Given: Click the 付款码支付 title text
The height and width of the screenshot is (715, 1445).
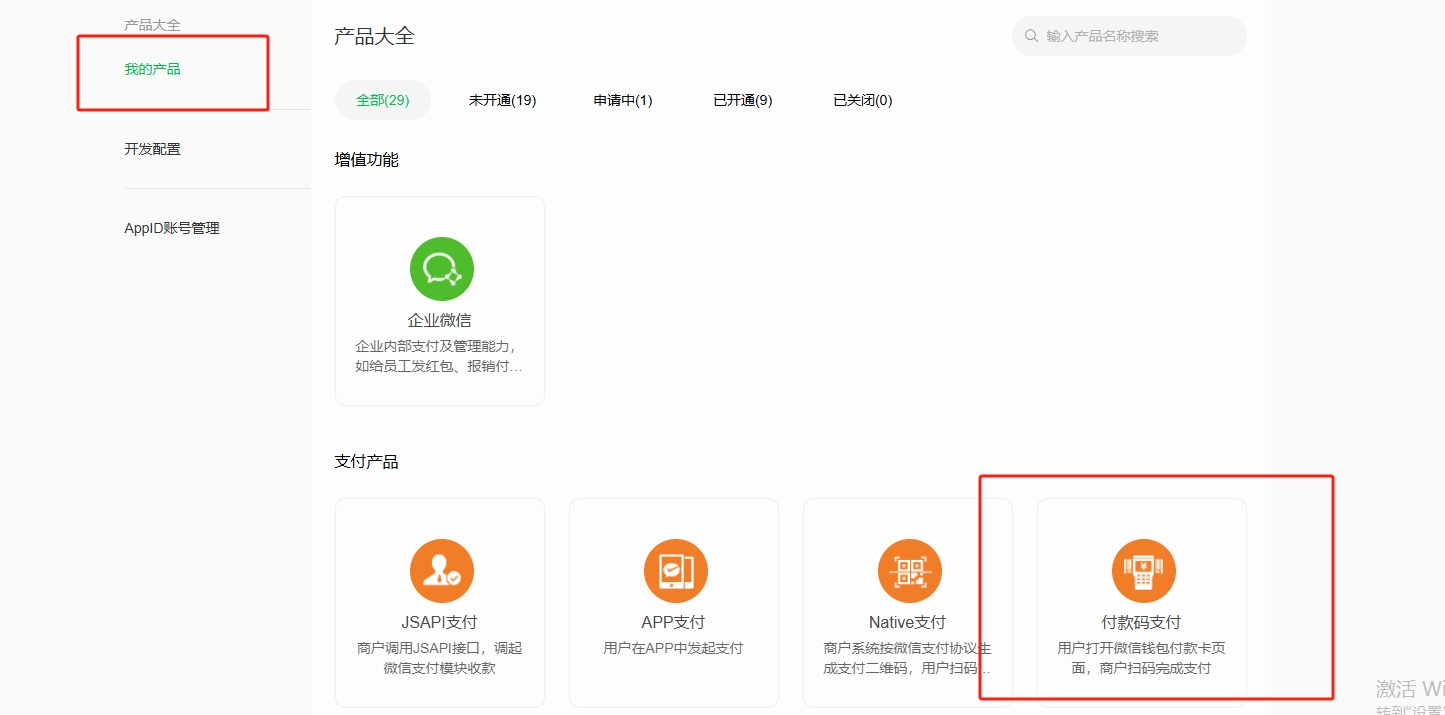Looking at the screenshot, I should (x=1141, y=622).
